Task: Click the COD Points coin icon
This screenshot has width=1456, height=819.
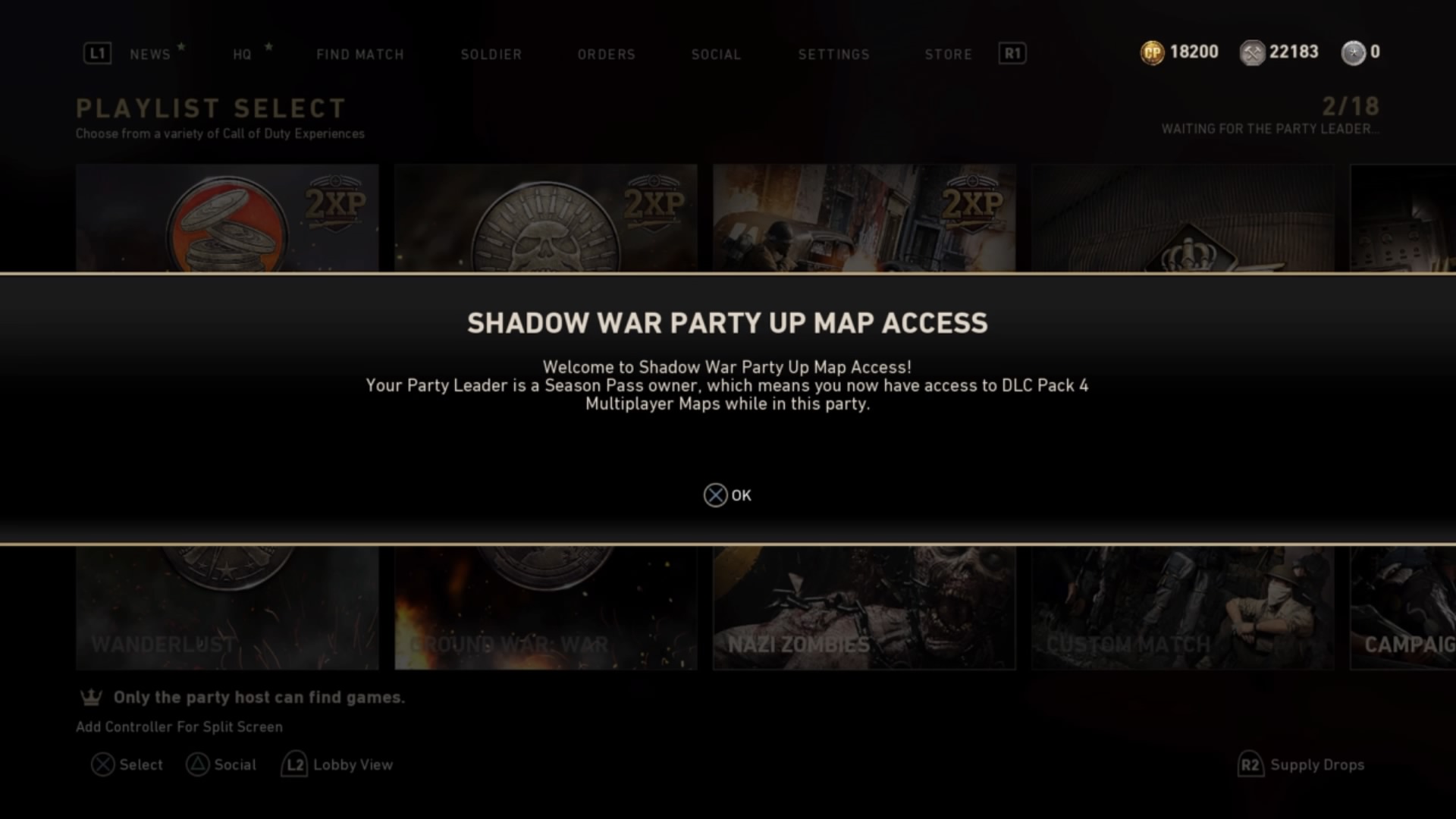Action: (1152, 52)
